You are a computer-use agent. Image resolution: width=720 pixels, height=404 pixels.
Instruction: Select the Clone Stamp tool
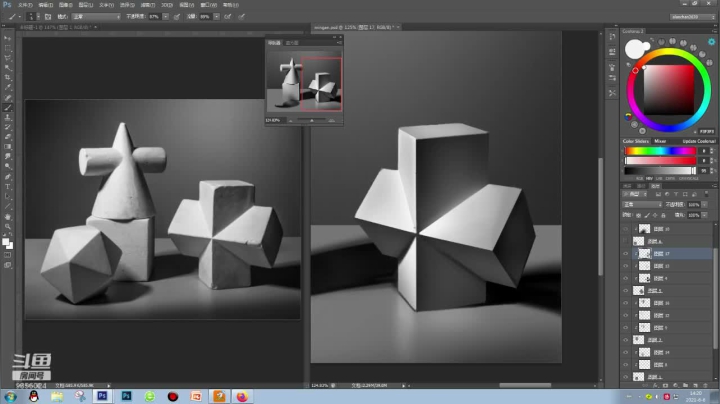point(8,118)
